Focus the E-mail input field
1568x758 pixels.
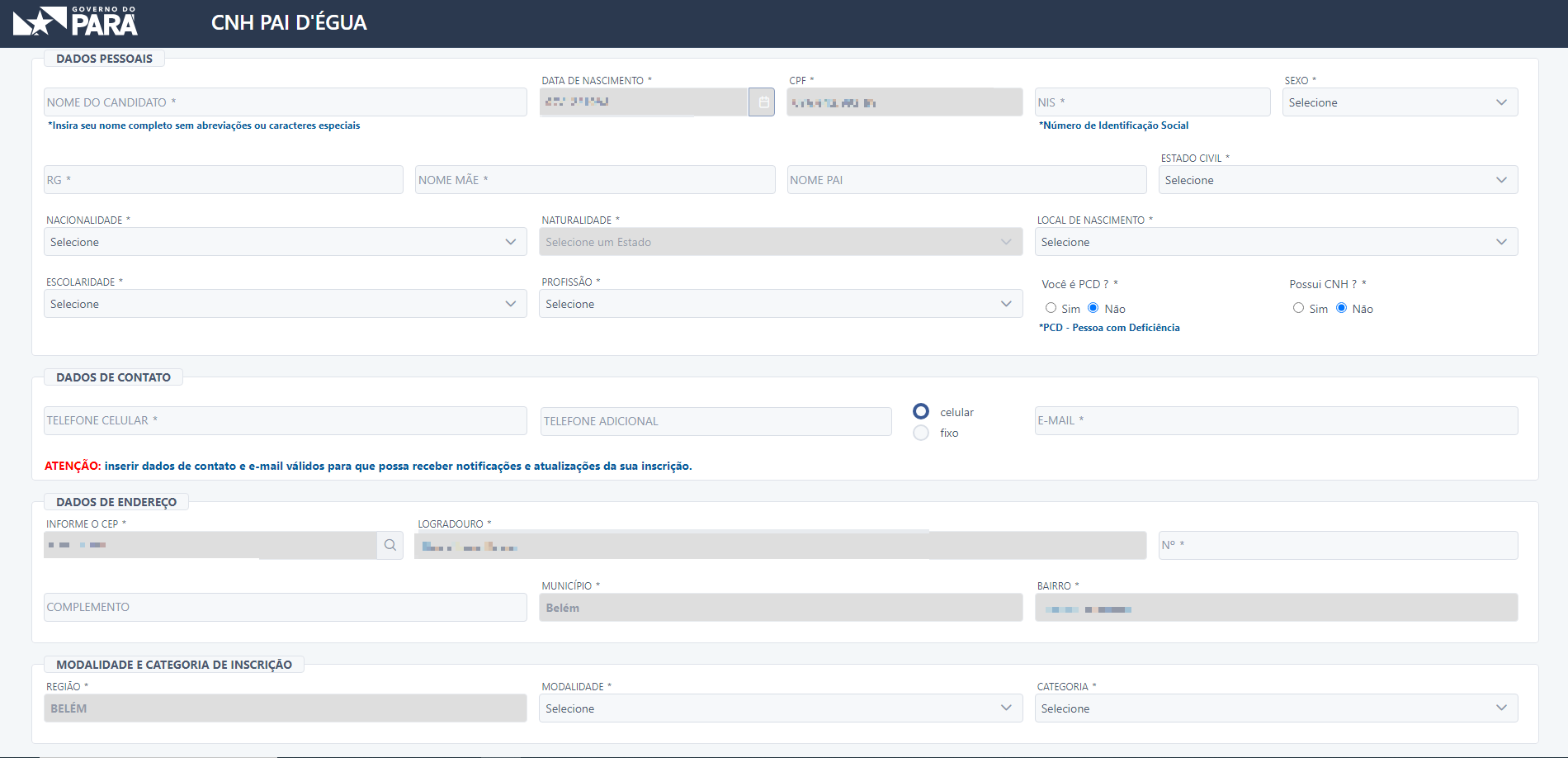1275,420
